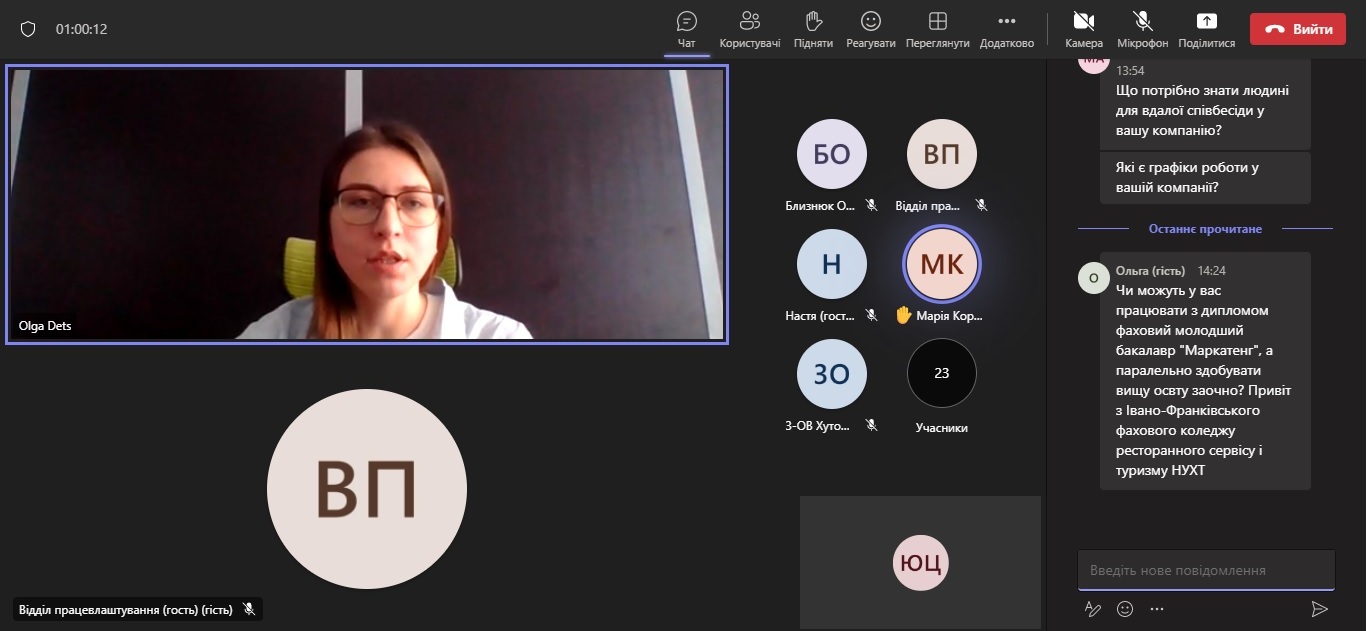Select the small ВП Відділ пра... avatar
The width and height of the screenshot is (1369, 631).
click(x=942, y=154)
